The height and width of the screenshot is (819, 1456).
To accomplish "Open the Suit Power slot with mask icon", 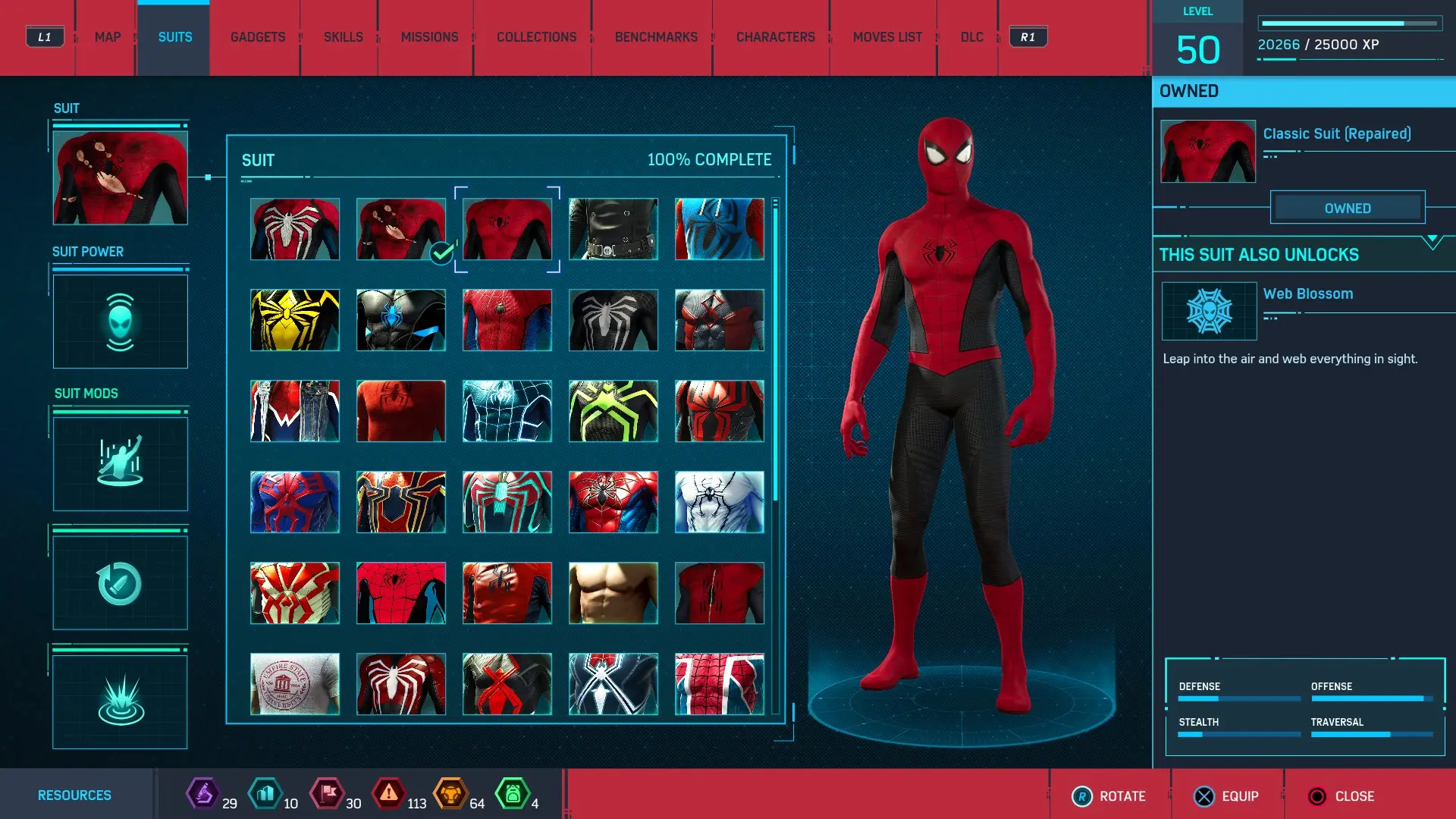I will coord(120,322).
